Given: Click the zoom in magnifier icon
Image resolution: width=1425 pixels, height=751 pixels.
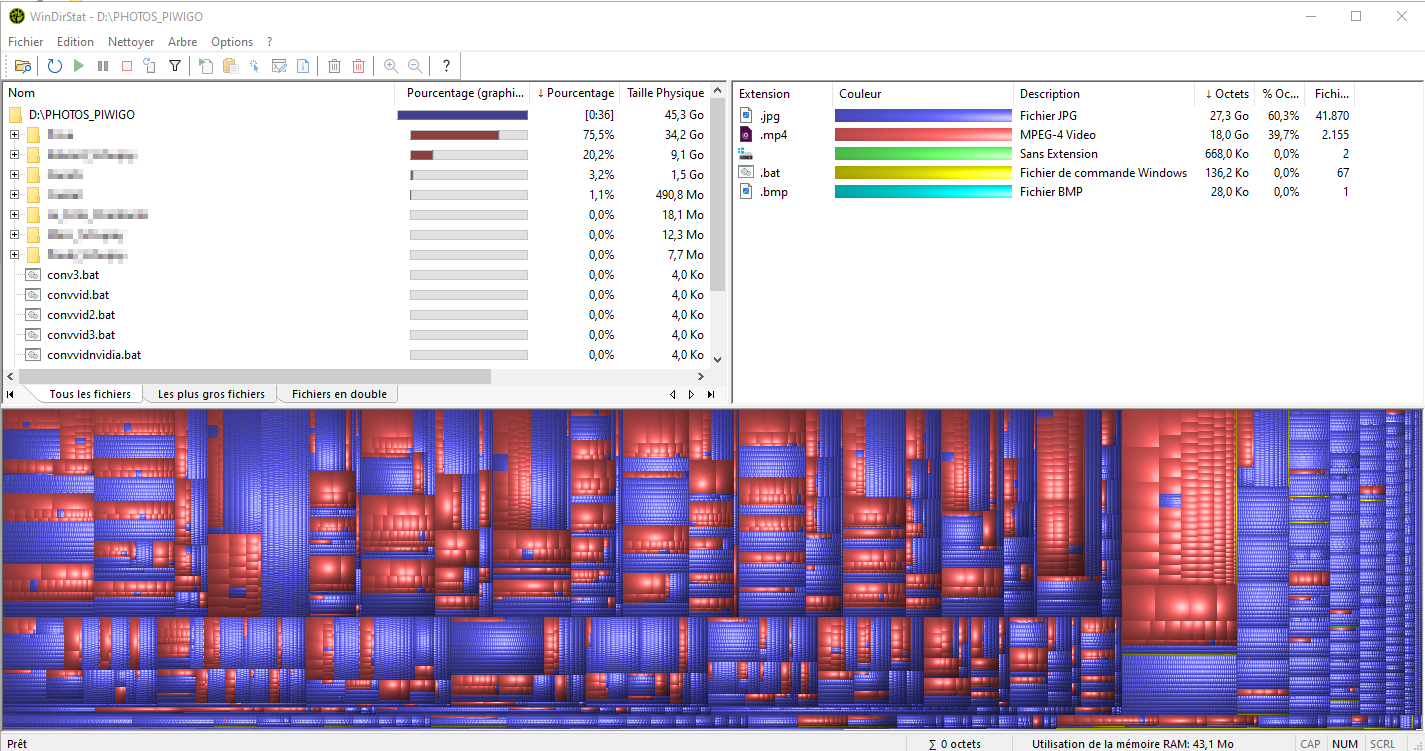Looking at the screenshot, I should (x=391, y=66).
